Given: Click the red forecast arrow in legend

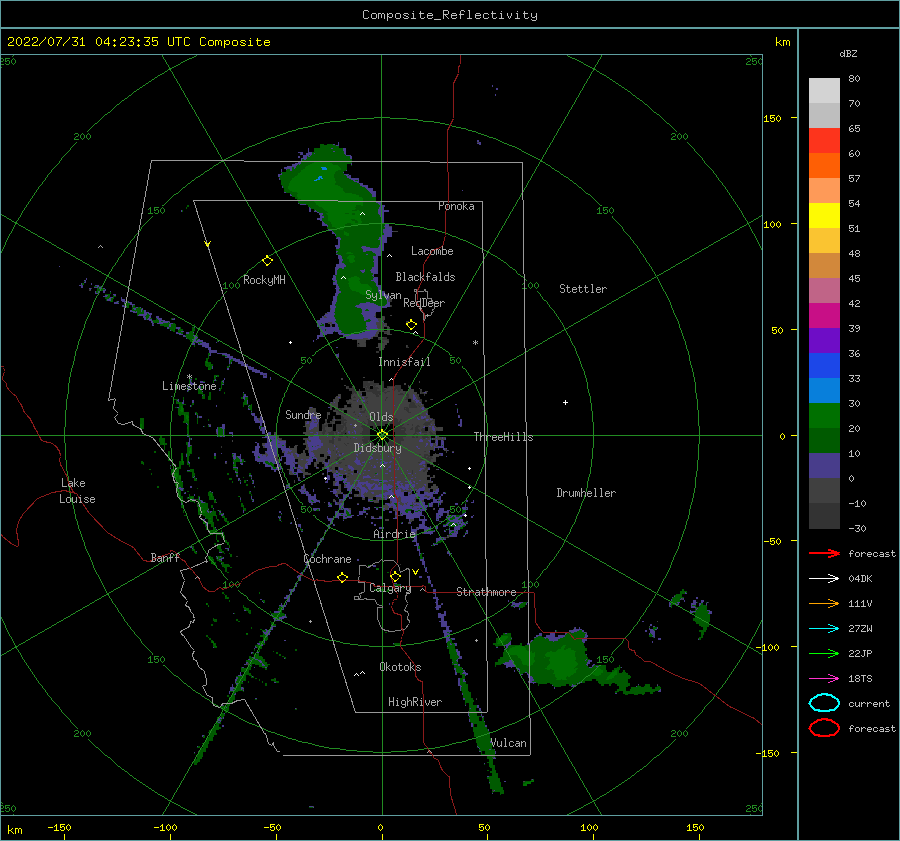Looking at the screenshot, I should 824,553.
